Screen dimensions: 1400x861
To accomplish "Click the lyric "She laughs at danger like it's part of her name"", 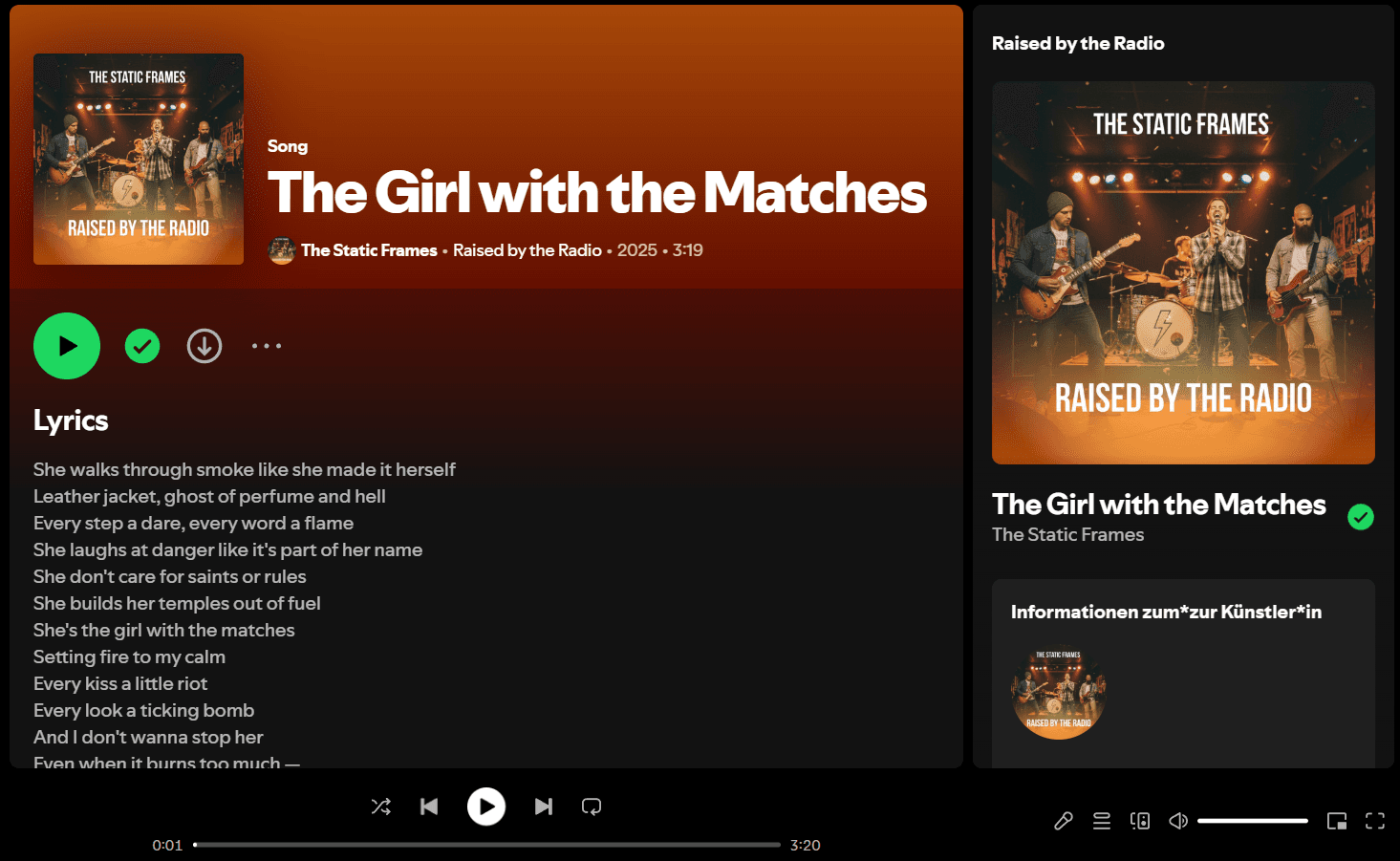I will [228, 549].
